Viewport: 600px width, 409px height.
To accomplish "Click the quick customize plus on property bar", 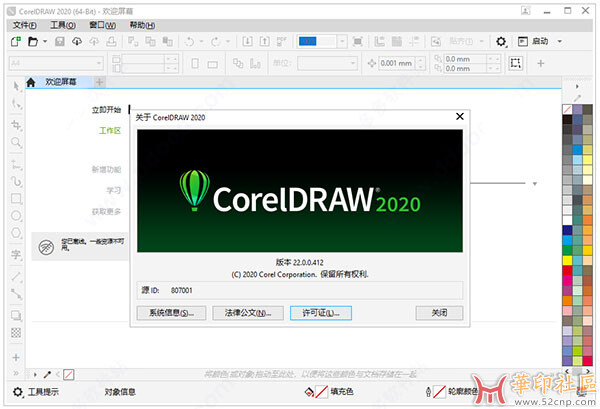I will coord(540,63).
